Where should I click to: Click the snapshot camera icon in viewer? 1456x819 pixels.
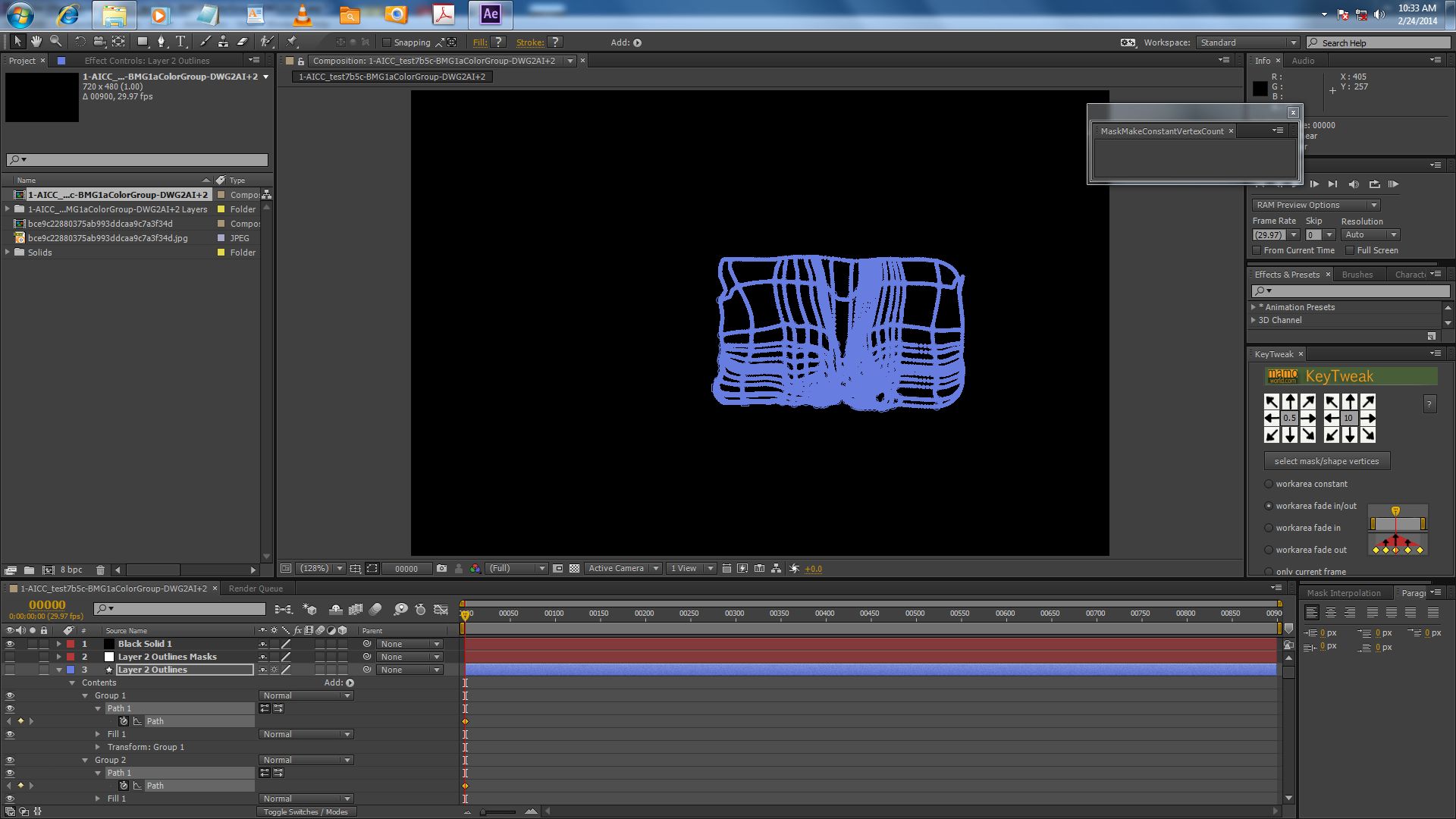[441, 568]
